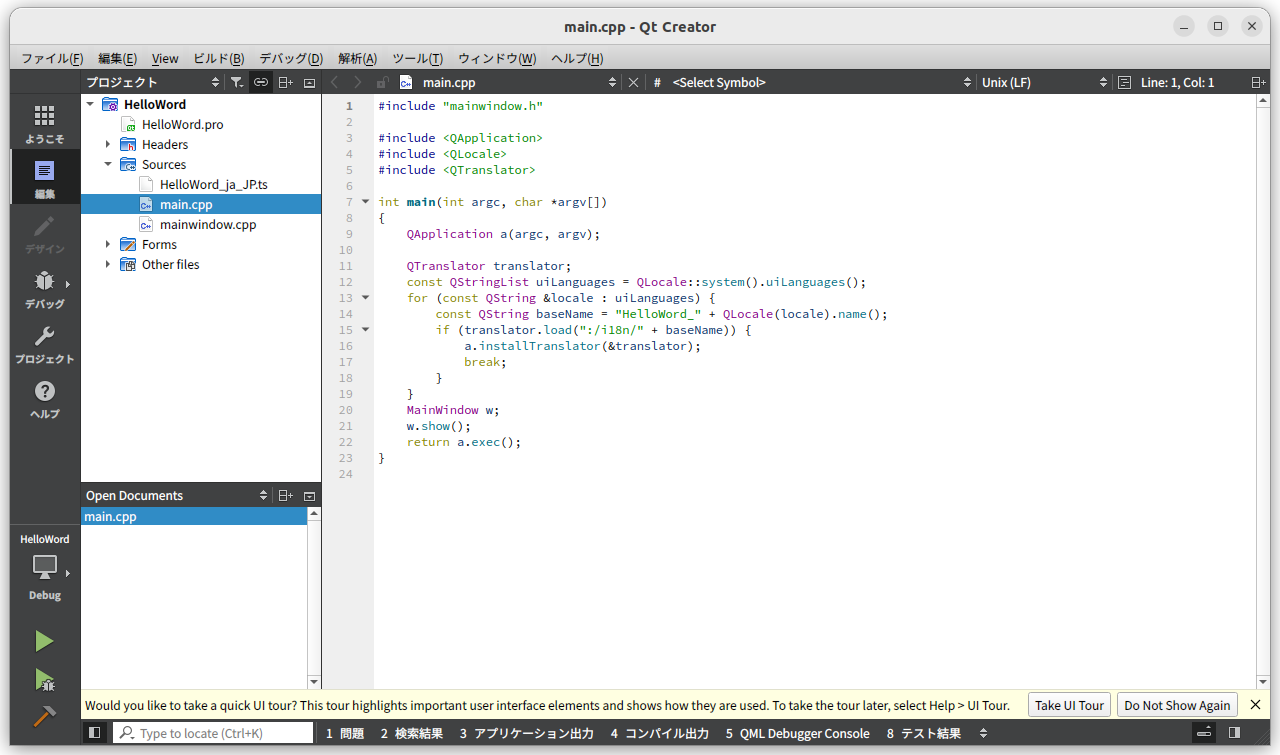Open the ヘルプ mode icon
Image resolution: width=1280 pixels, height=755 pixels.
[44, 392]
